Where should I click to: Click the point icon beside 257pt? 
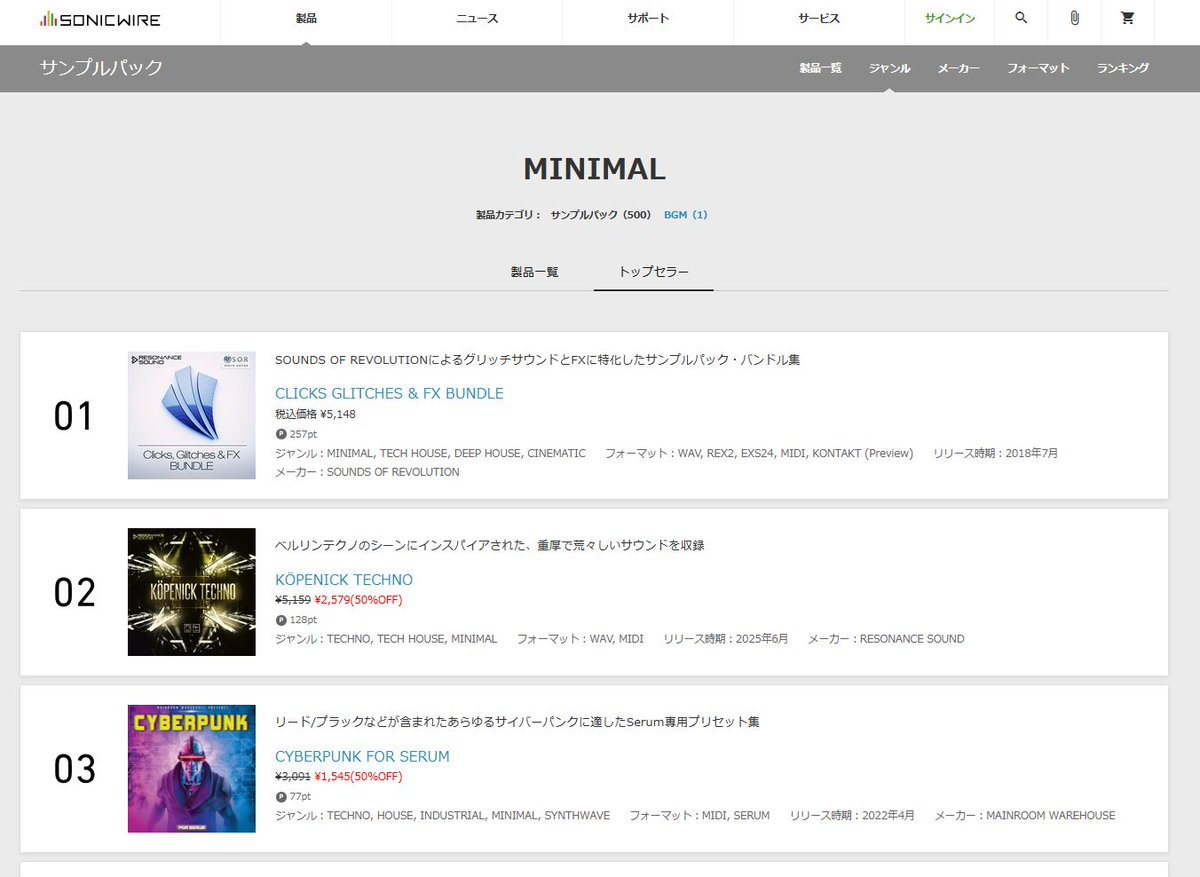[281, 434]
